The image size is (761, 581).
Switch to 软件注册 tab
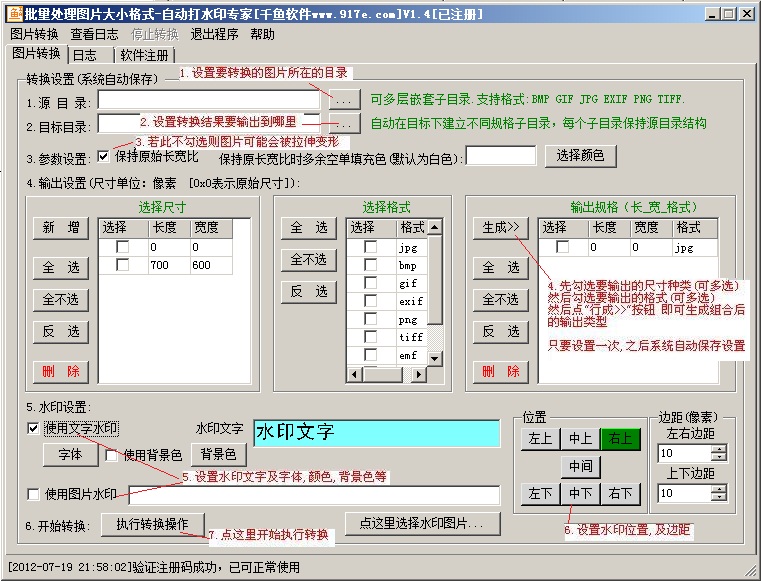145,55
